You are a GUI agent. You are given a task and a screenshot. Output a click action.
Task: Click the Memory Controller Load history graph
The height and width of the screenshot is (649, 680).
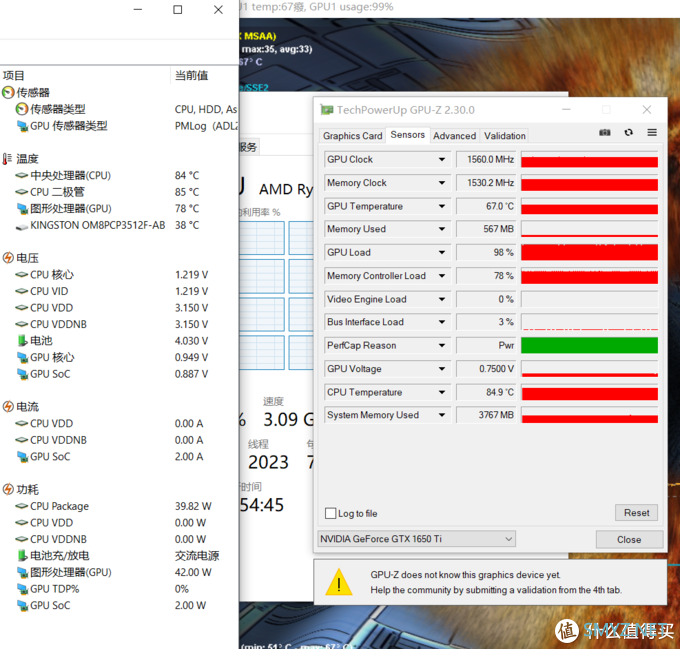[x=589, y=276]
